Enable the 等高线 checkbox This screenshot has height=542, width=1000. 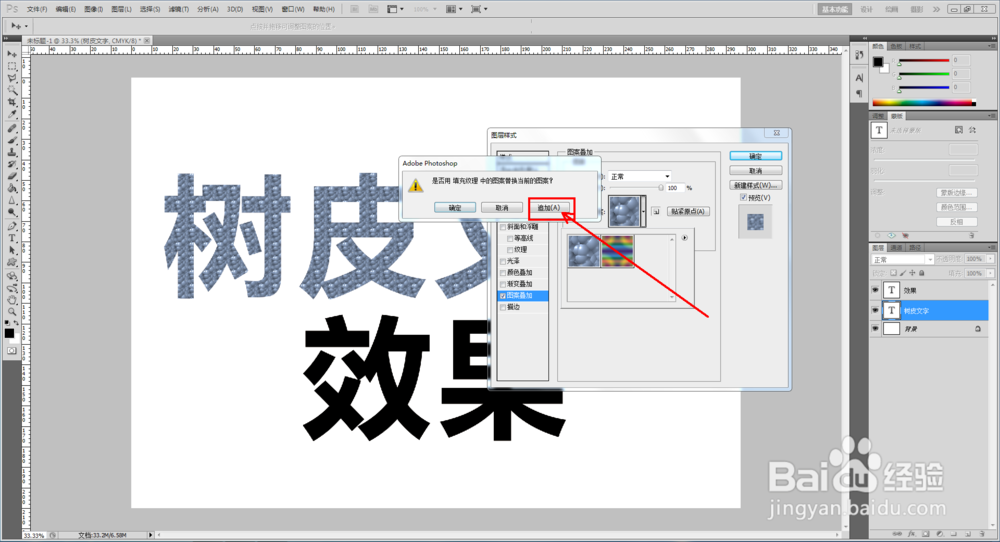point(510,238)
